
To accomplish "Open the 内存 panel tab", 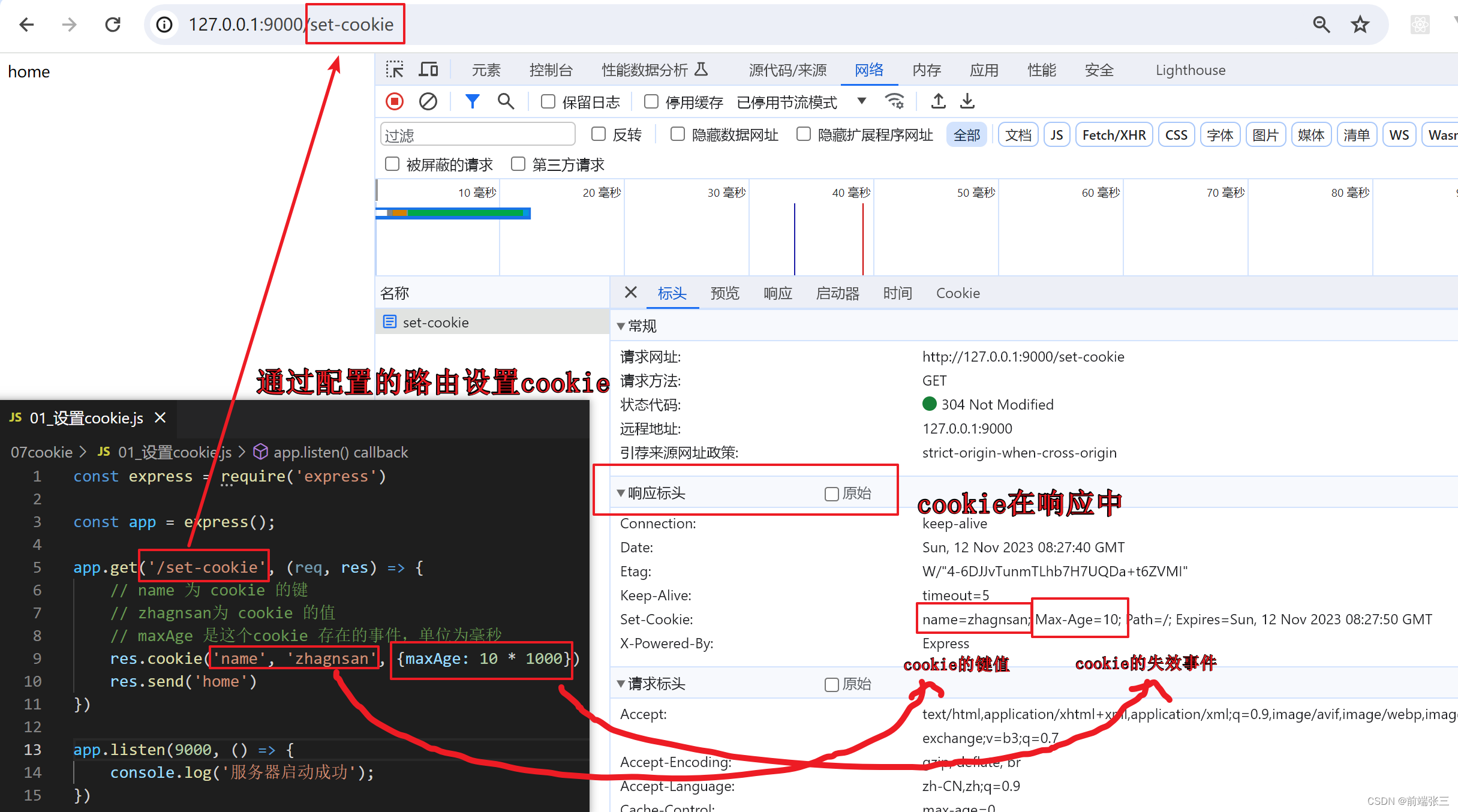I will click(927, 70).
